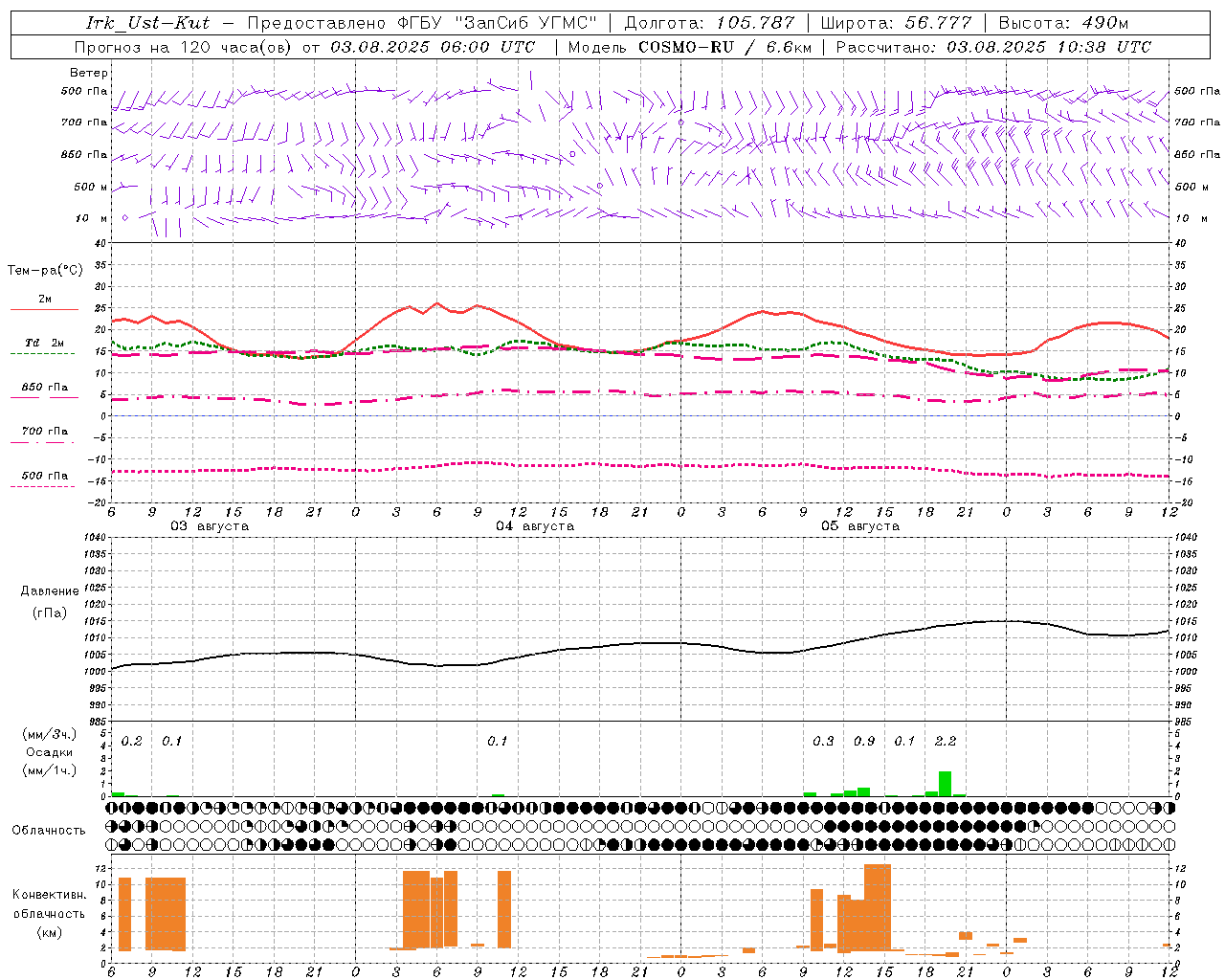Click the date label "04 августа"
Image resolution: width=1225 pixels, height=980 pixels.
[535, 526]
